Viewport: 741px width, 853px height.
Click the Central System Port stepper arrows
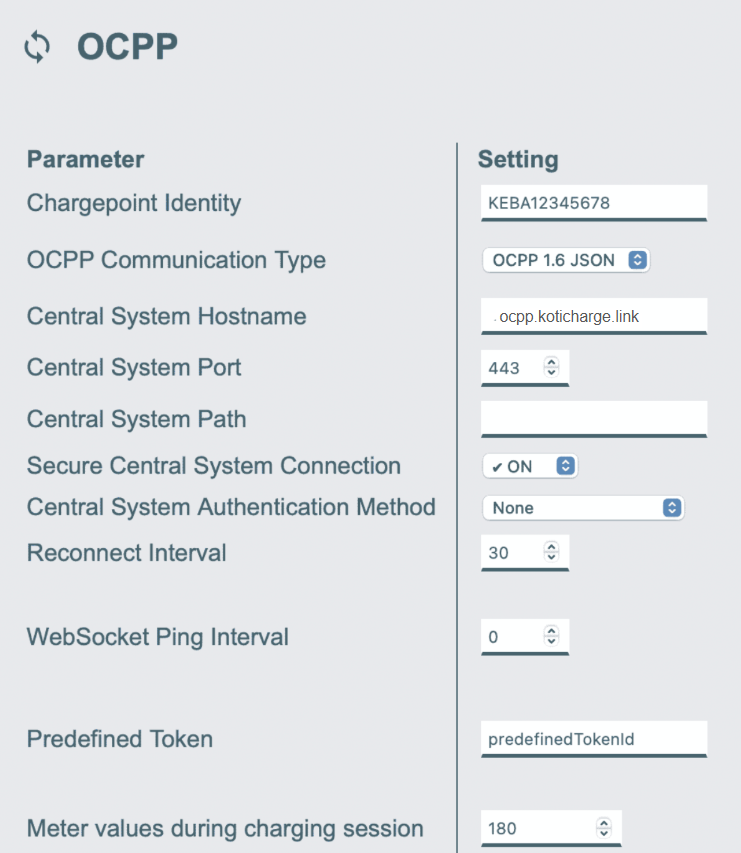(551, 367)
